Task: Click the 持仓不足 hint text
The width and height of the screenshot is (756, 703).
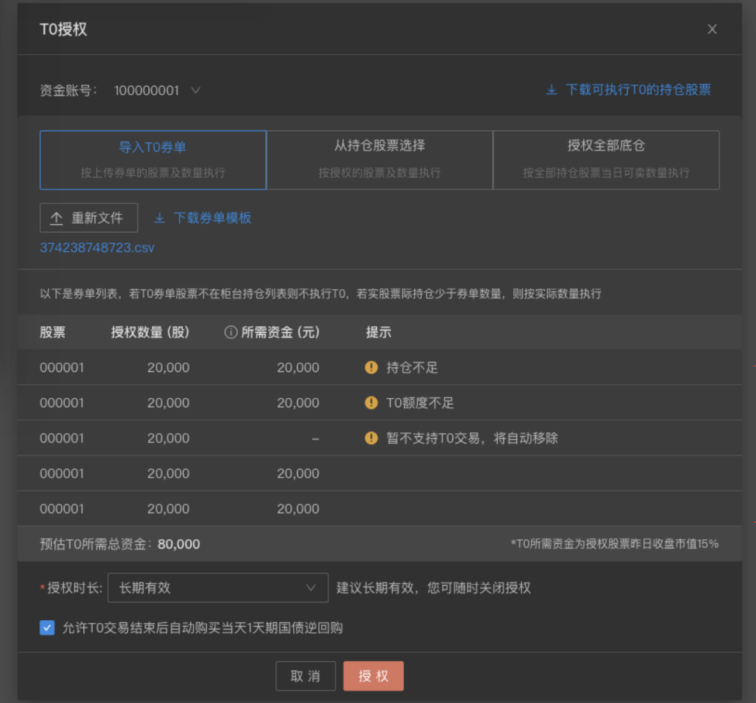Action: tap(412, 367)
